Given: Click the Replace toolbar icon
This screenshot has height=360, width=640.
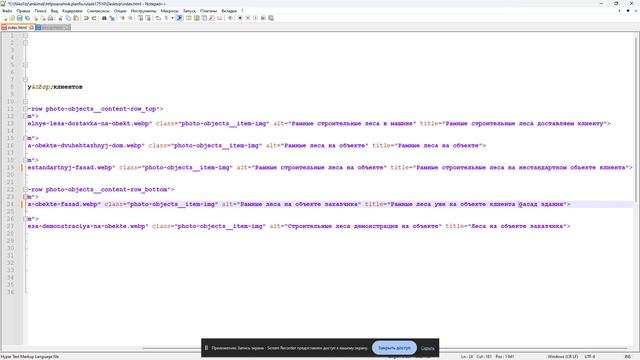Looking at the screenshot, I should click(112, 18).
